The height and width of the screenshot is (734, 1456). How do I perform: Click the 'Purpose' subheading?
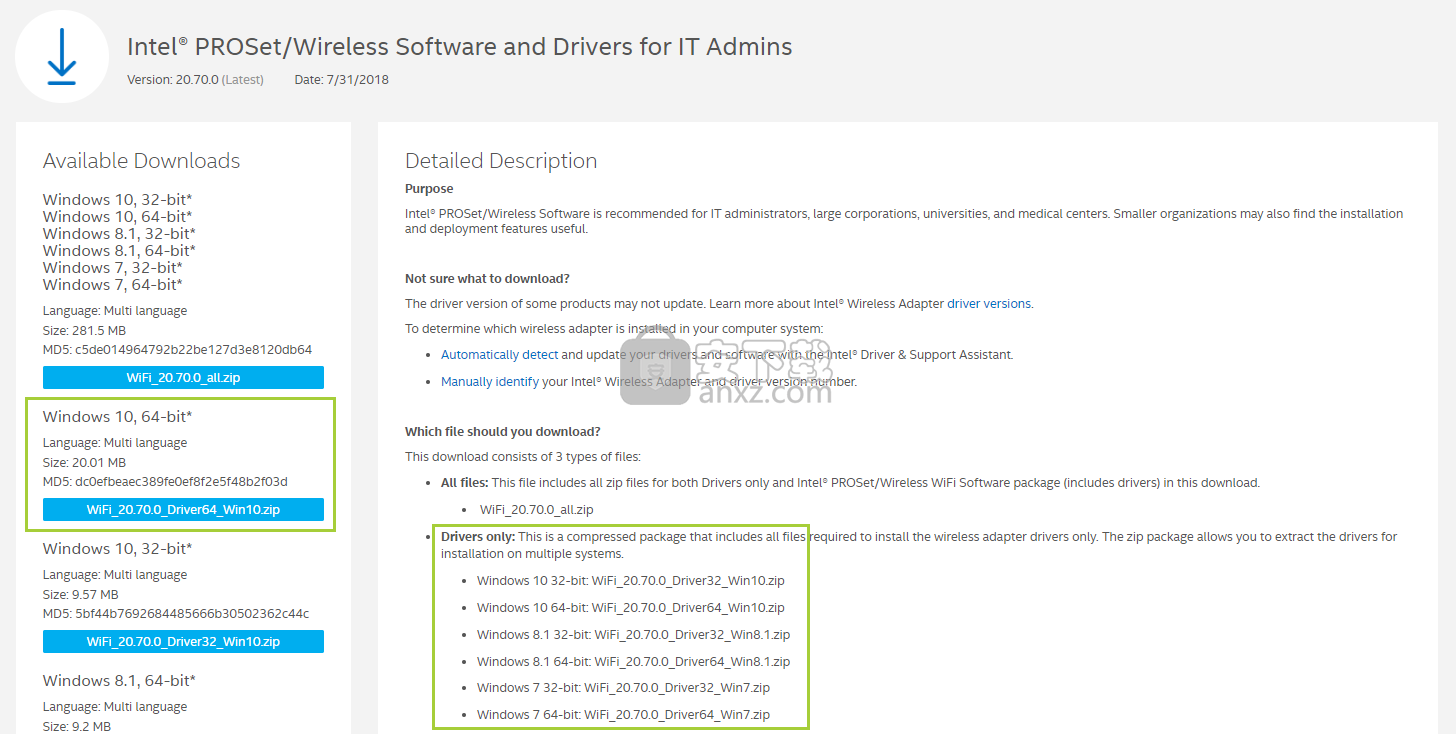click(429, 189)
